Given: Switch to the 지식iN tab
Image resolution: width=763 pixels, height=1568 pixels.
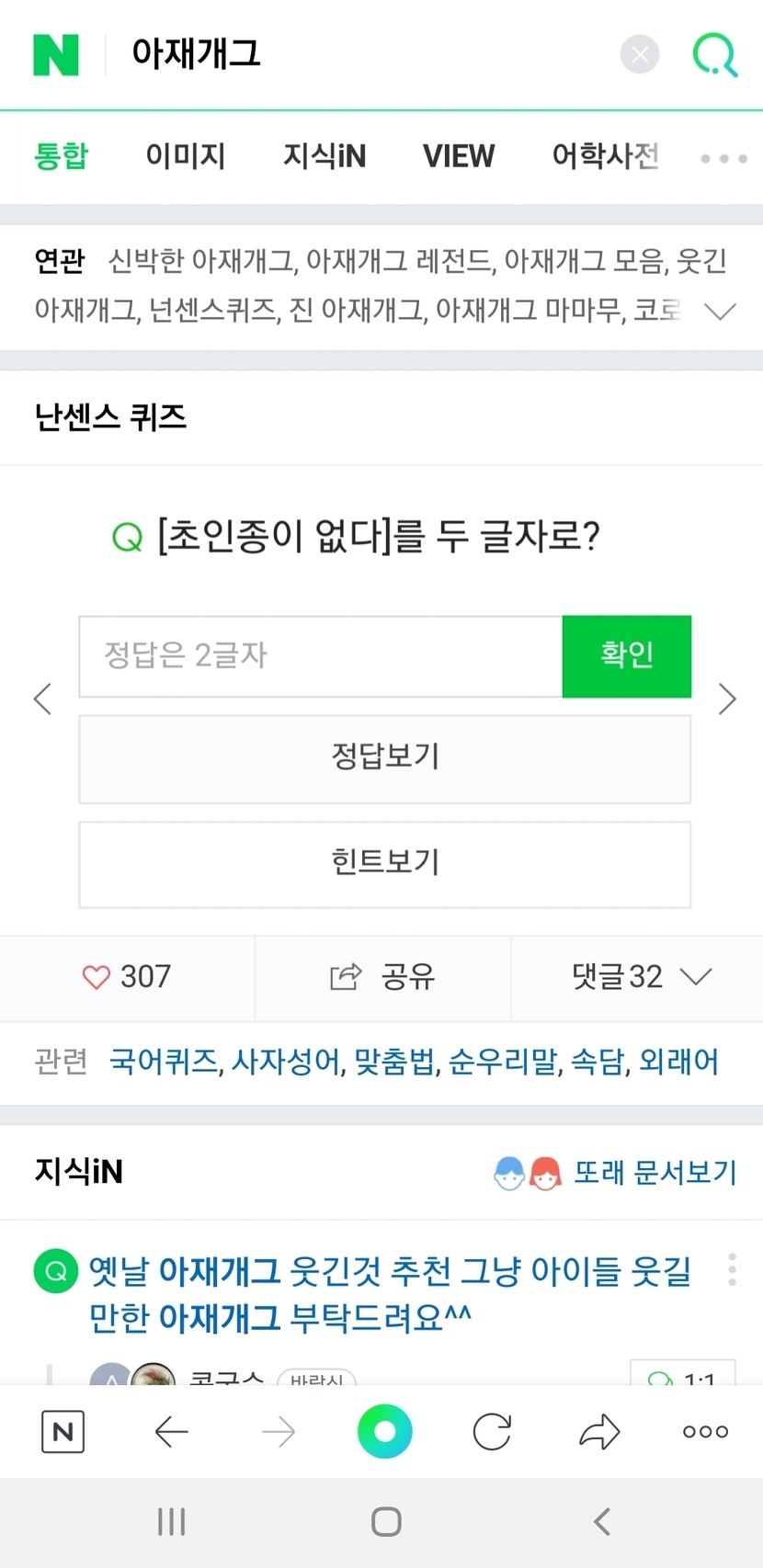Looking at the screenshot, I should pos(325,156).
